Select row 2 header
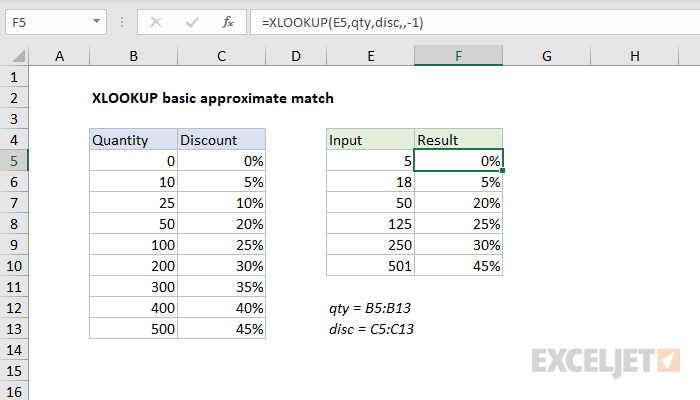The height and width of the screenshot is (400, 700). pyautogui.click(x=14, y=98)
